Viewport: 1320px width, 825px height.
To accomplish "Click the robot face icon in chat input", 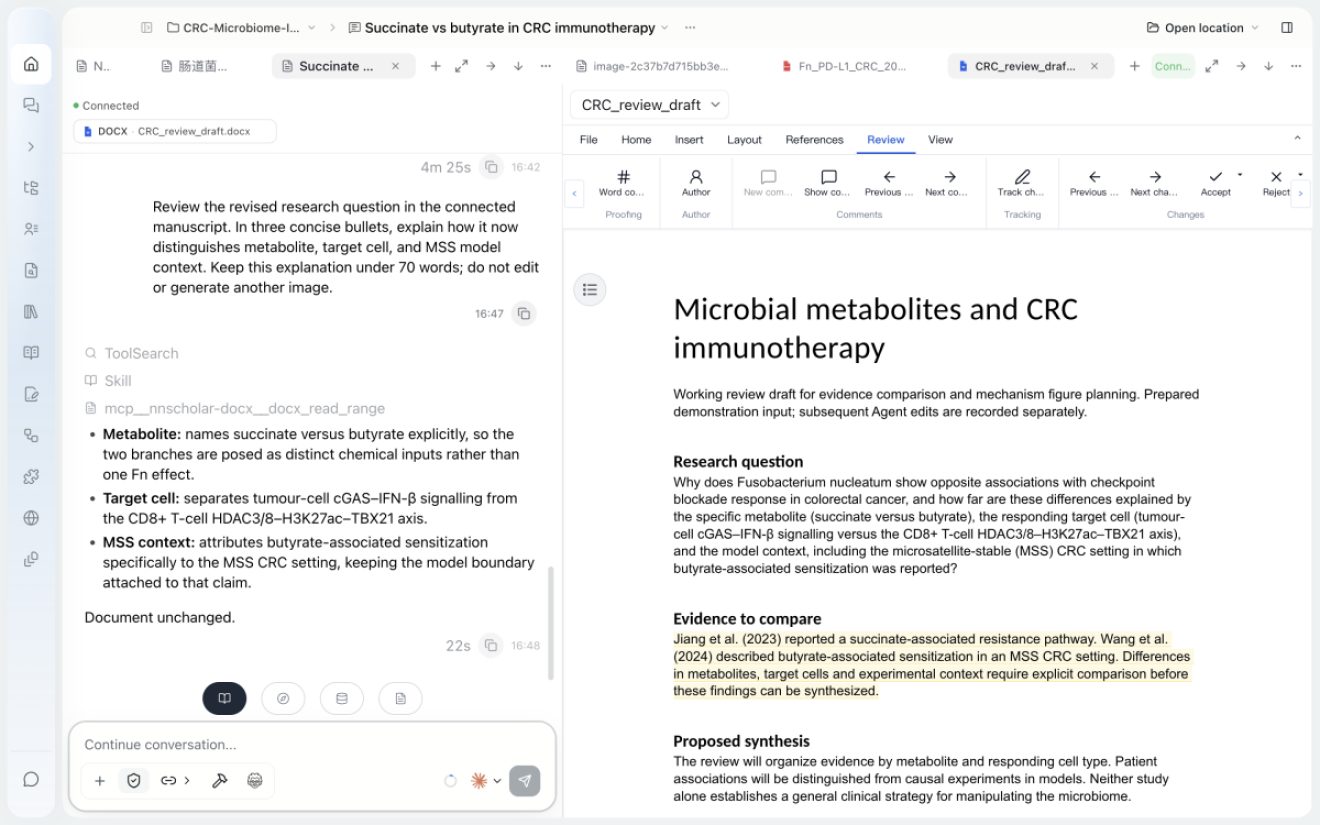I will [255, 781].
